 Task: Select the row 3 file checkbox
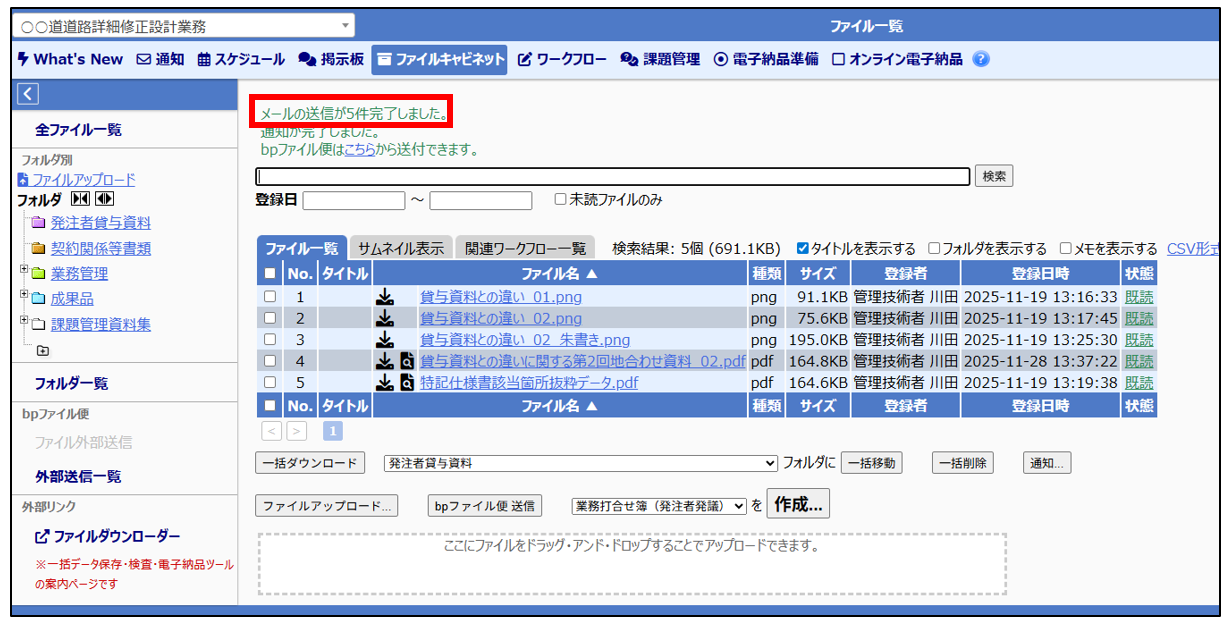269,340
